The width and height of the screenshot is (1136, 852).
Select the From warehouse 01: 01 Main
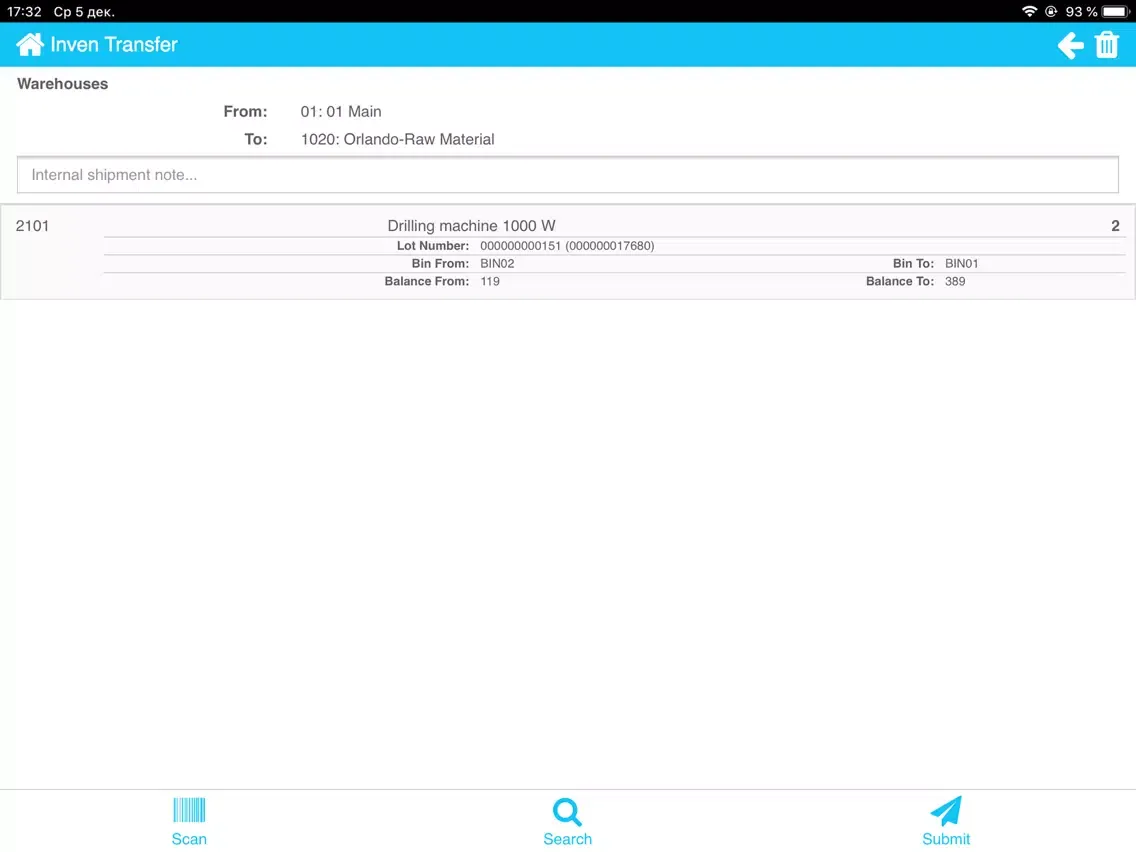click(x=341, y=112)
